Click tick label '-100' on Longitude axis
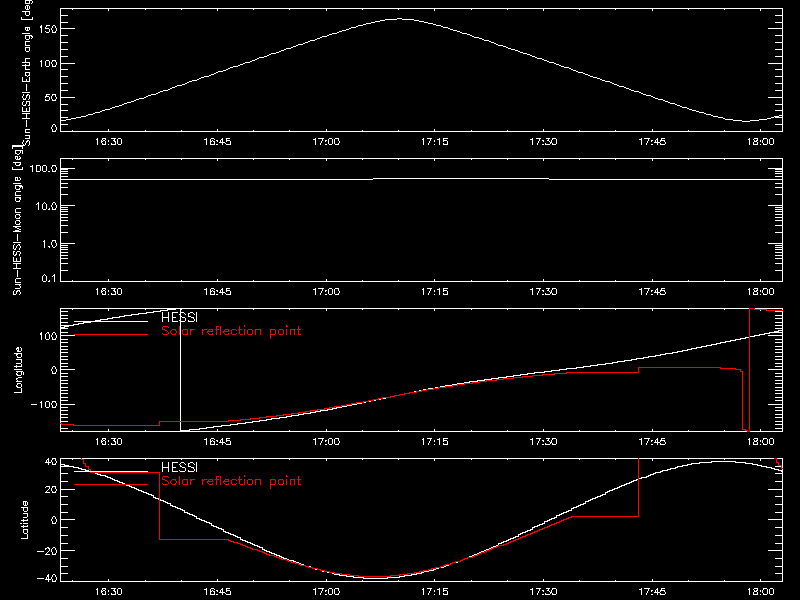The image size is (800, 600). [44, 404]
